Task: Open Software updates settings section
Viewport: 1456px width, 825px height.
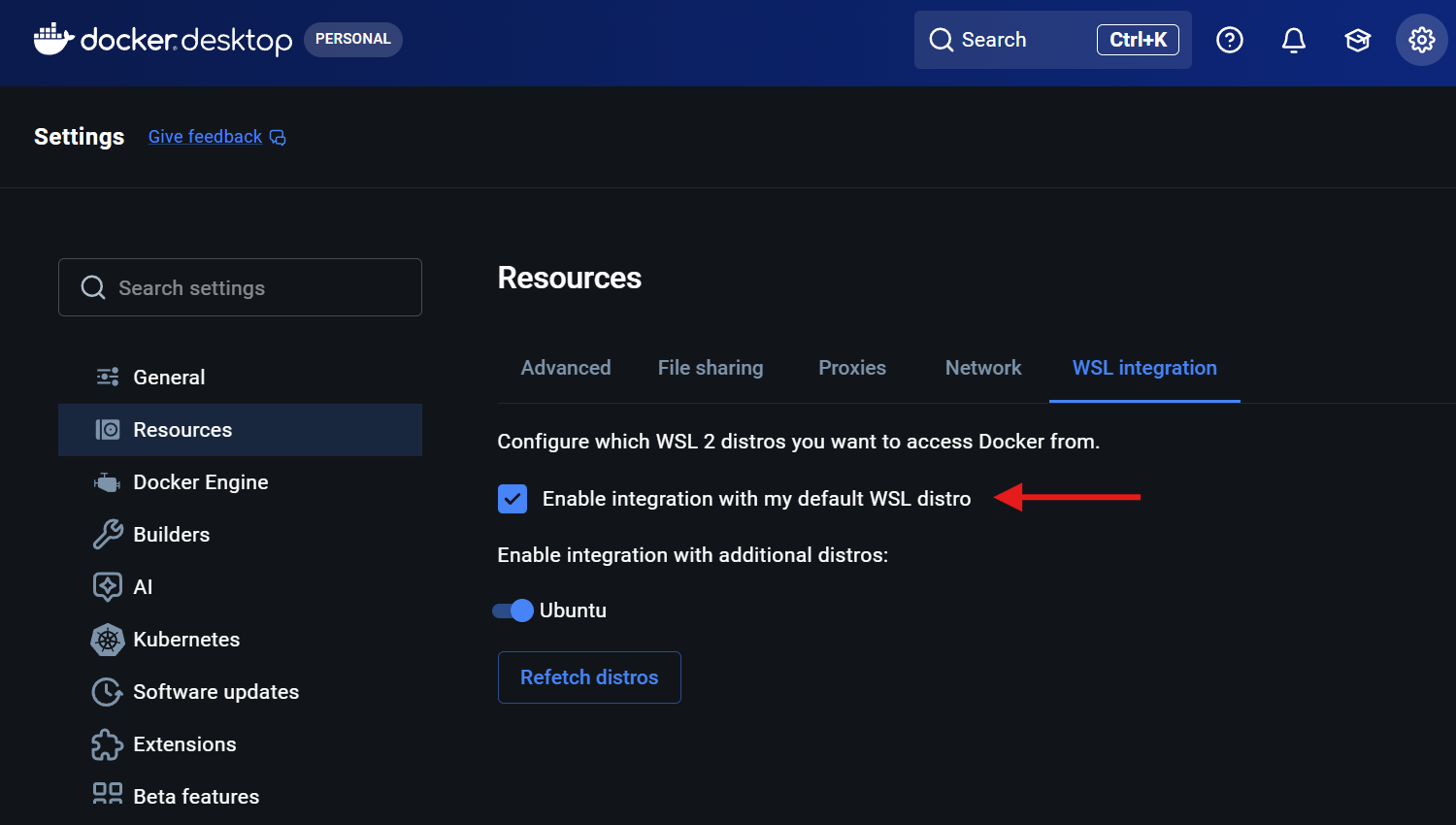Action: (240, 692)
